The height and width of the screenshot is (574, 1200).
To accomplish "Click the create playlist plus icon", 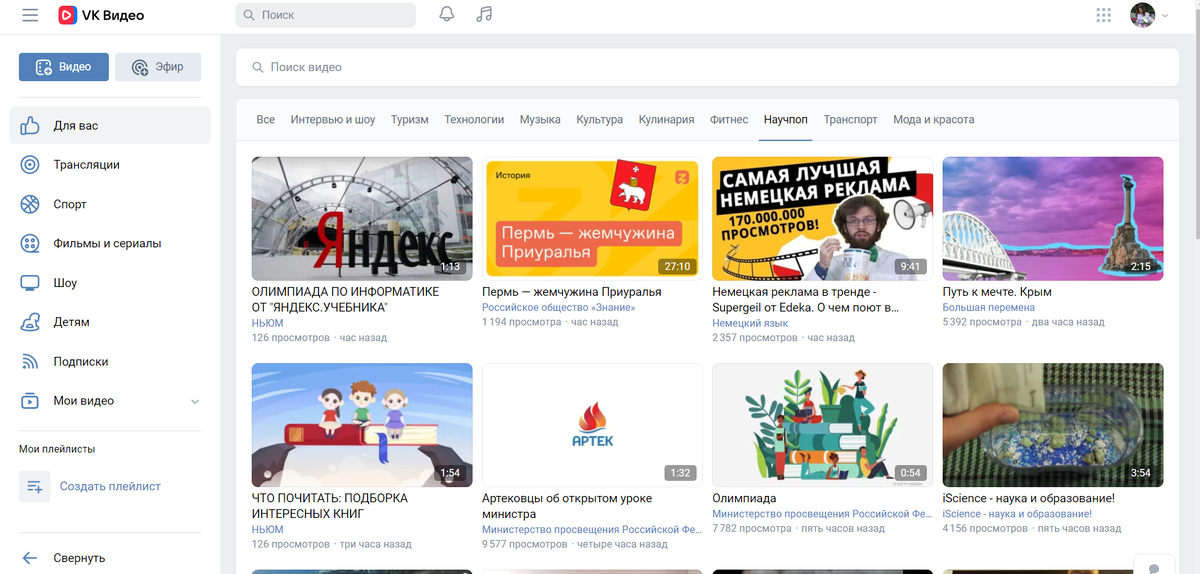I will click(34, 486).
